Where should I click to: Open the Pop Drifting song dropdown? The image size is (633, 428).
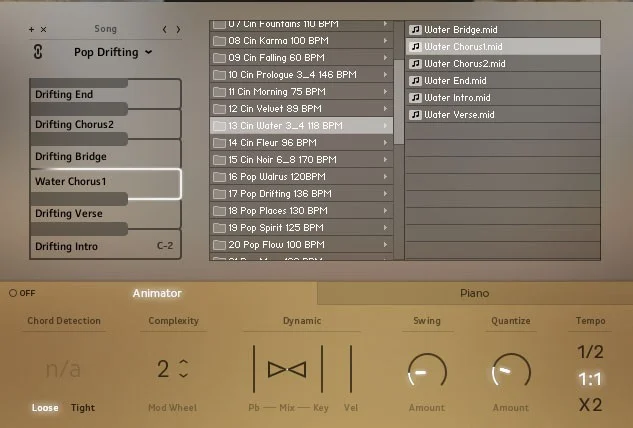113,52
